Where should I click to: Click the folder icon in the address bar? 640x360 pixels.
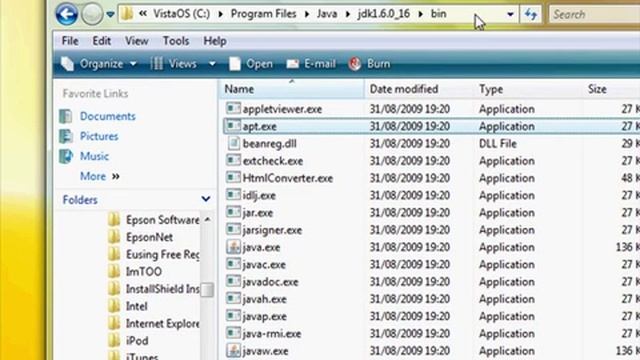click(127, 14)
